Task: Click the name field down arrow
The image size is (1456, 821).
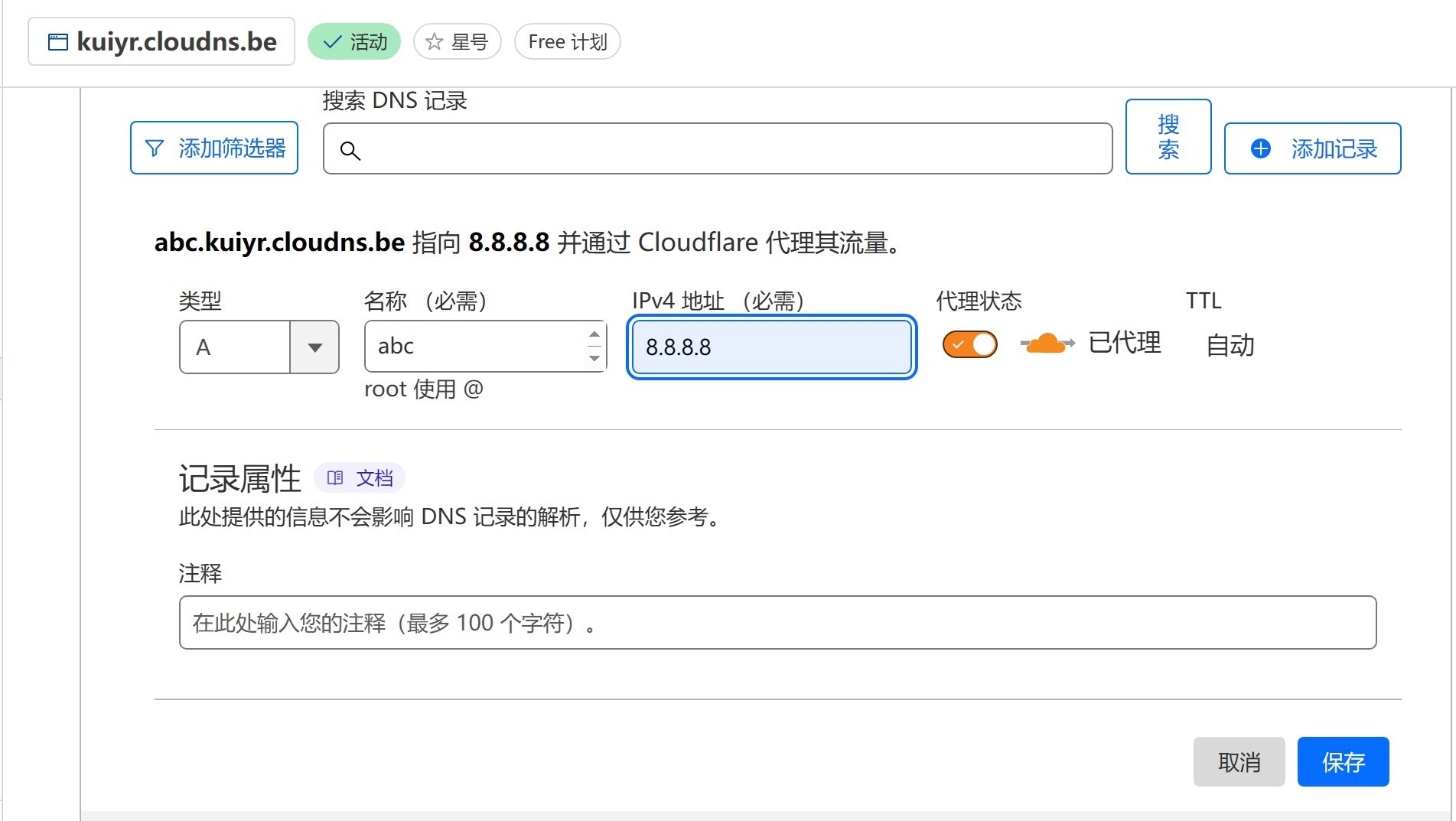Action: [594, 358]
